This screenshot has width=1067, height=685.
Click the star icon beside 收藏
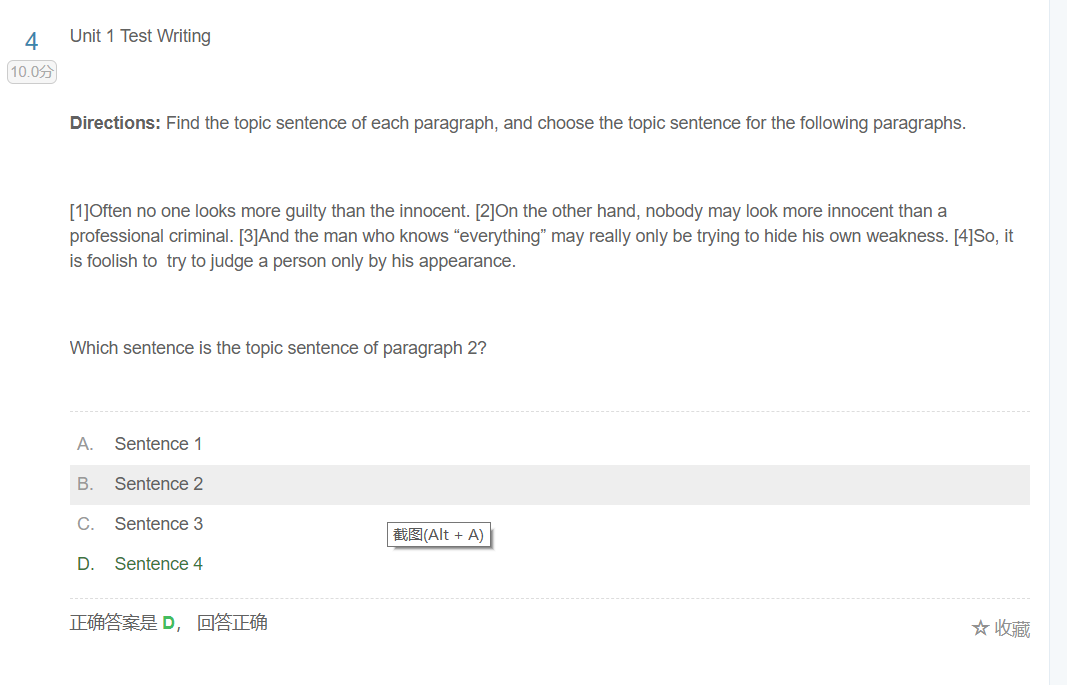tap(980, 628)
